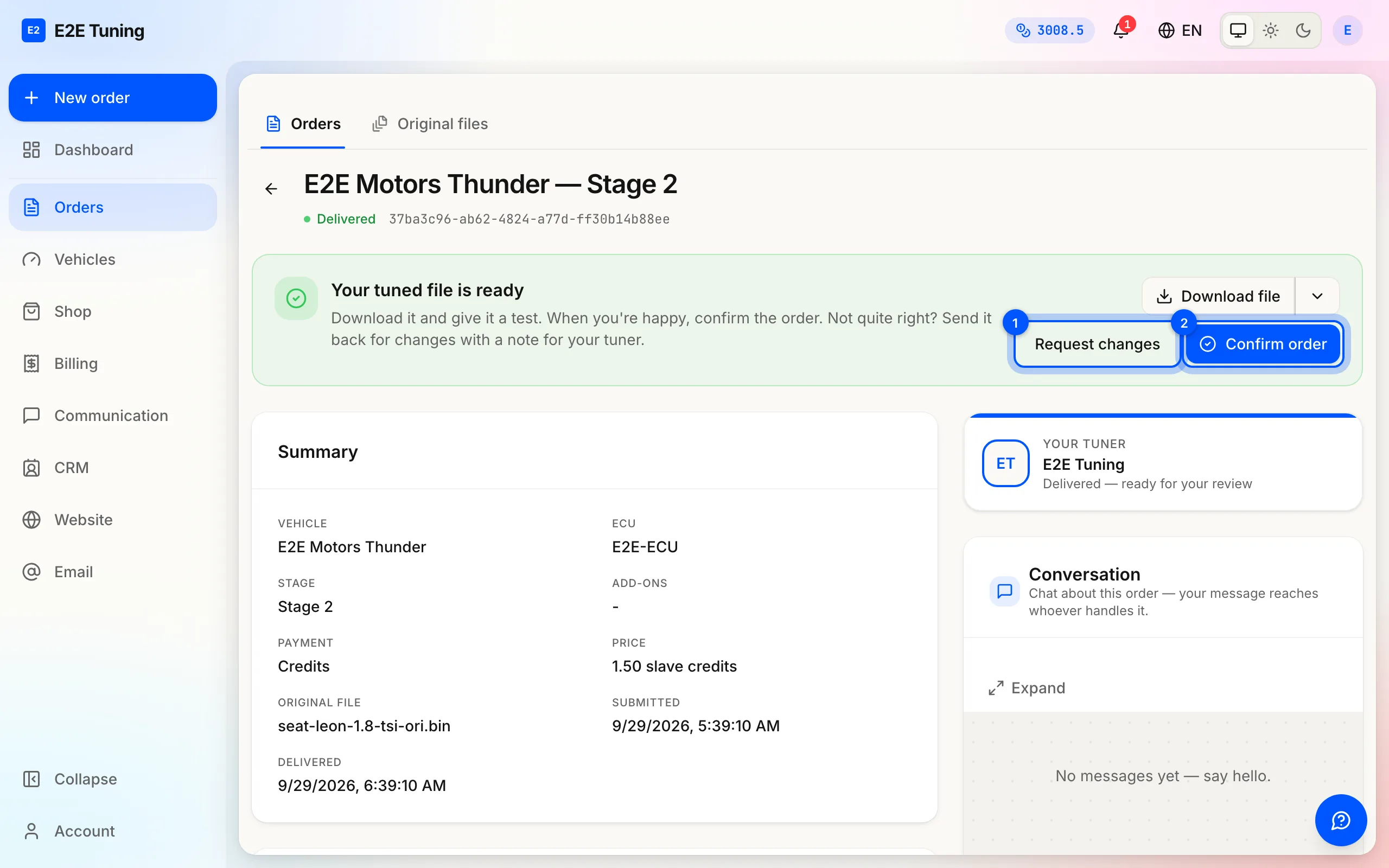Click the Communication sidebar icon

[31, 416]
